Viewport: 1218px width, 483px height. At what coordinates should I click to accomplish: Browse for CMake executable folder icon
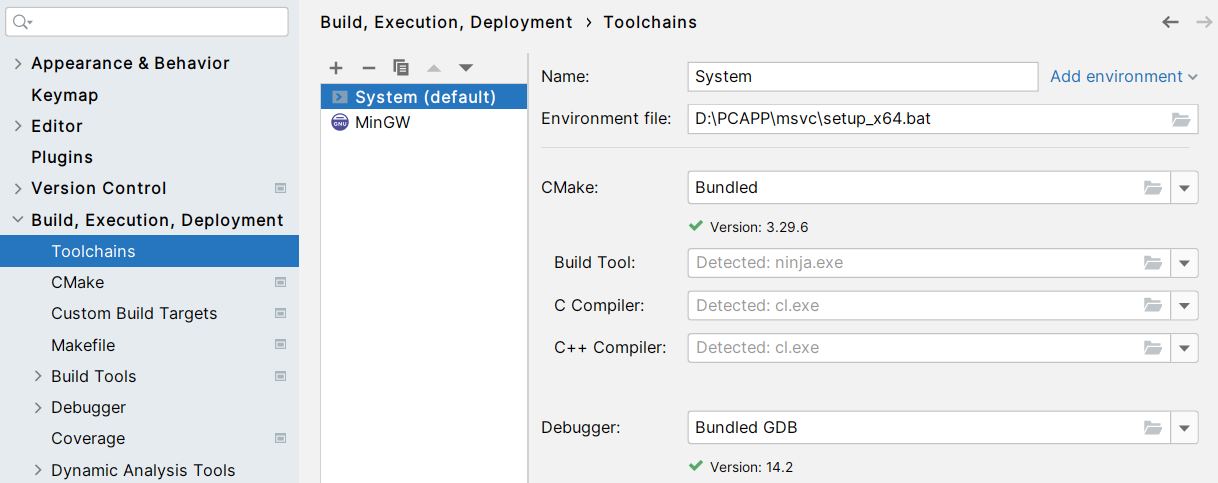(x=1153, y=187)
